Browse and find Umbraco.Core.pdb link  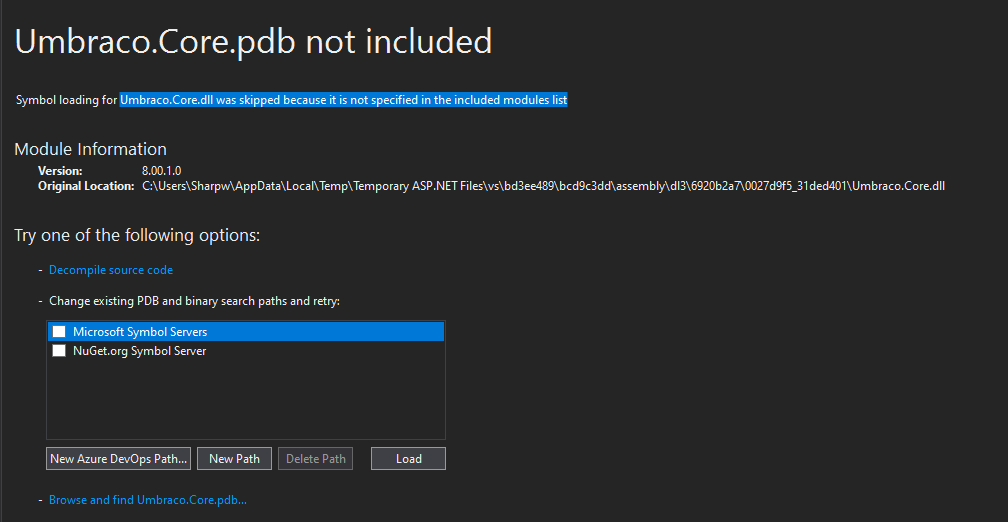click(x=148, y=500)
